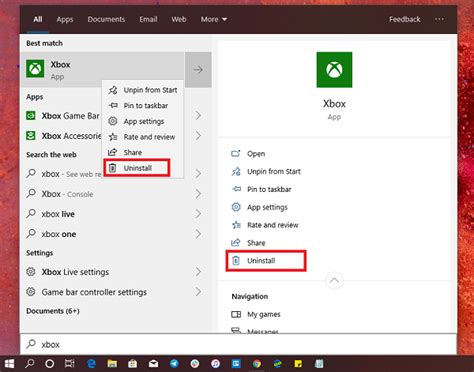Viewport: 474px width, 372px height.
Task: Open Microsoft Store from the taskbar
Action: coord(133,364)
